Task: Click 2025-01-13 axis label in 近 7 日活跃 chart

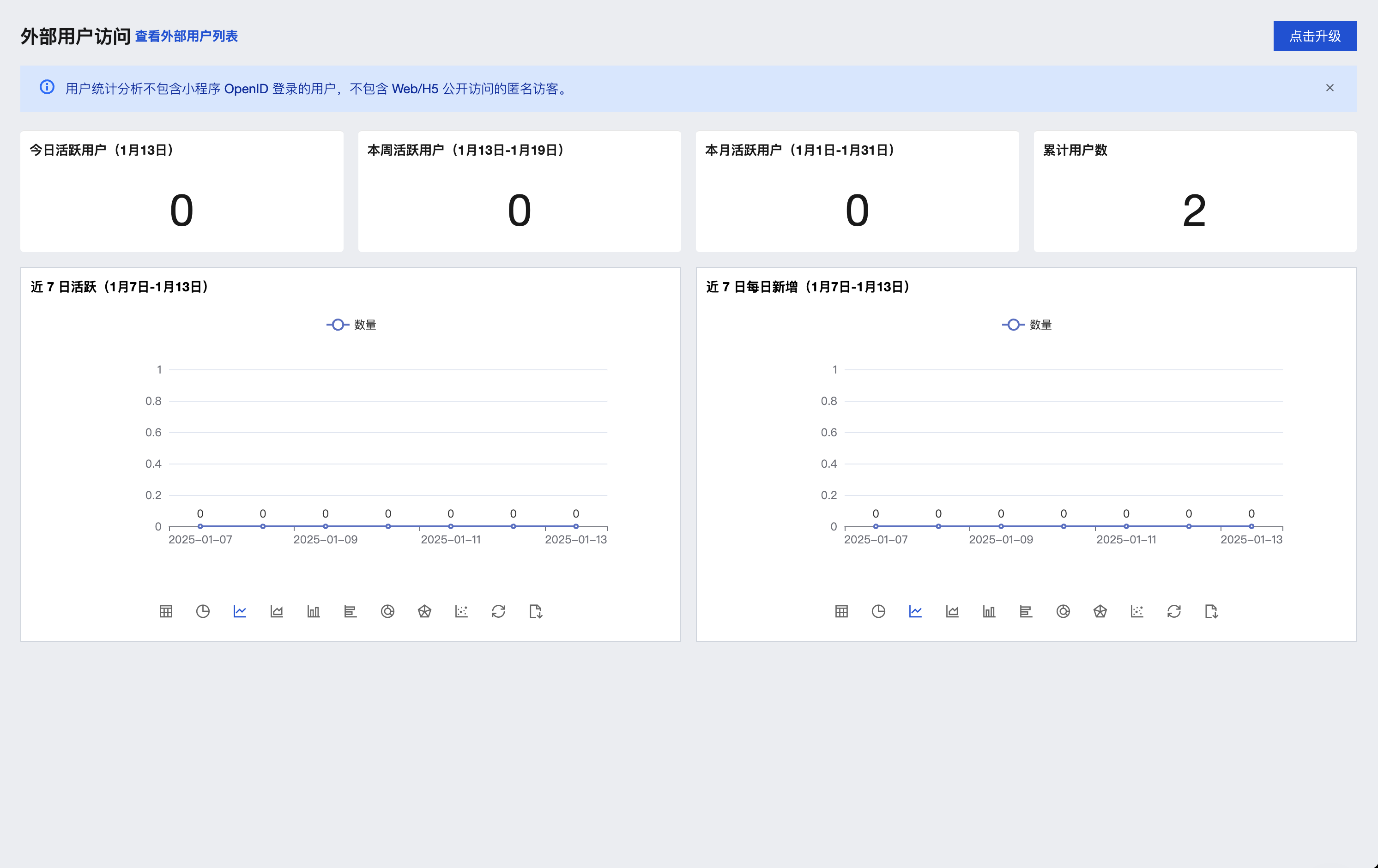Action: [576, 540]
